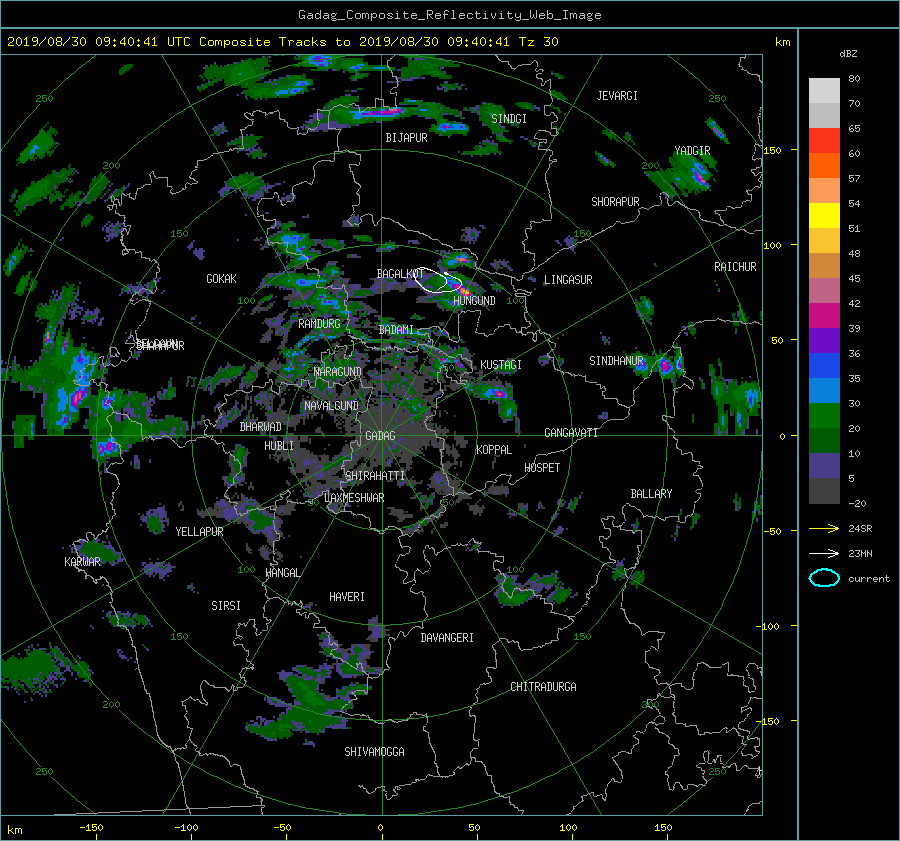The height and width of the screenshot is (841, 900).
Task: Select the yellow 54 dBZ color swatch
Action: point(824,215)
